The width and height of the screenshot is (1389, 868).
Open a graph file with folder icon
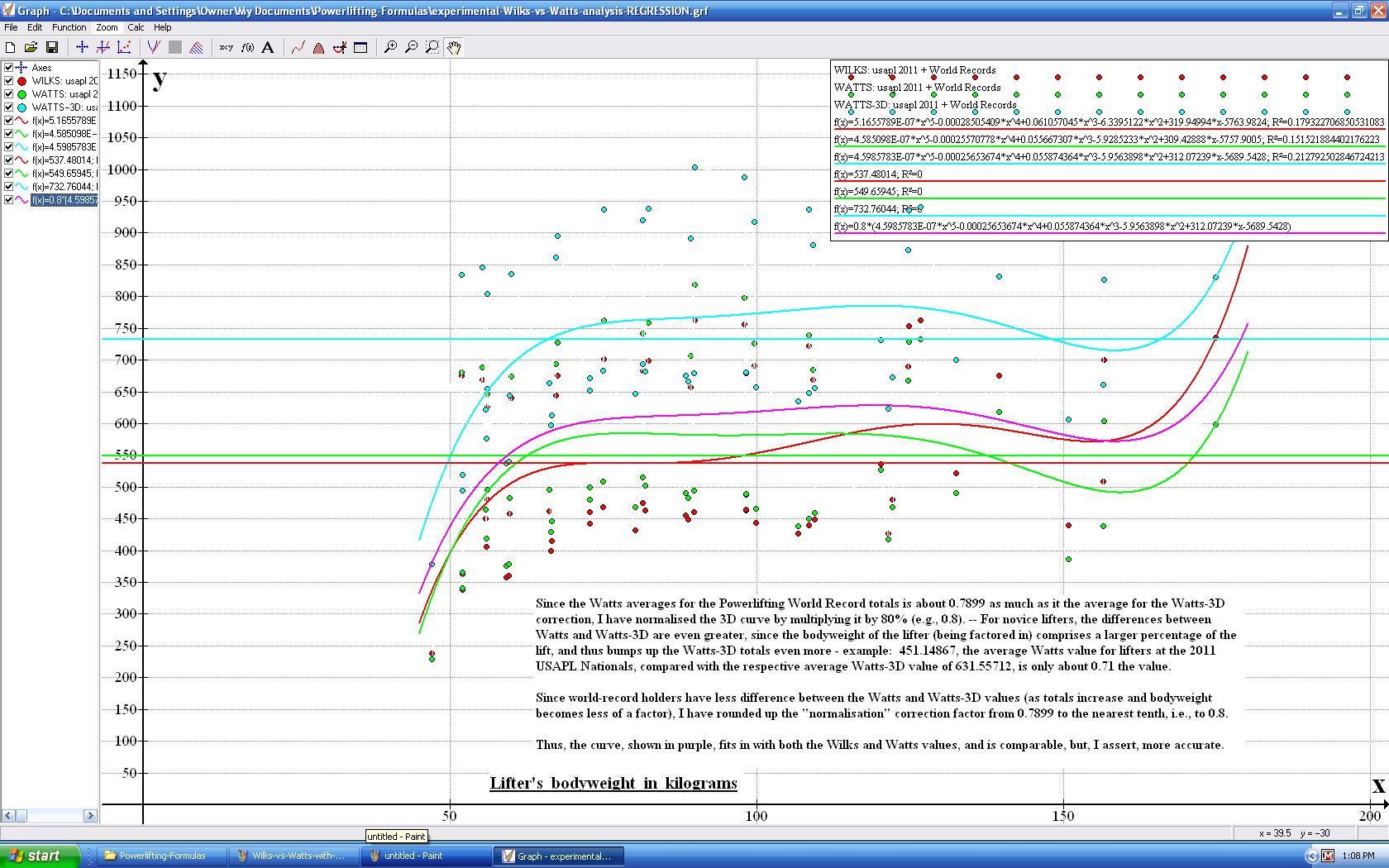pos(31,47)
